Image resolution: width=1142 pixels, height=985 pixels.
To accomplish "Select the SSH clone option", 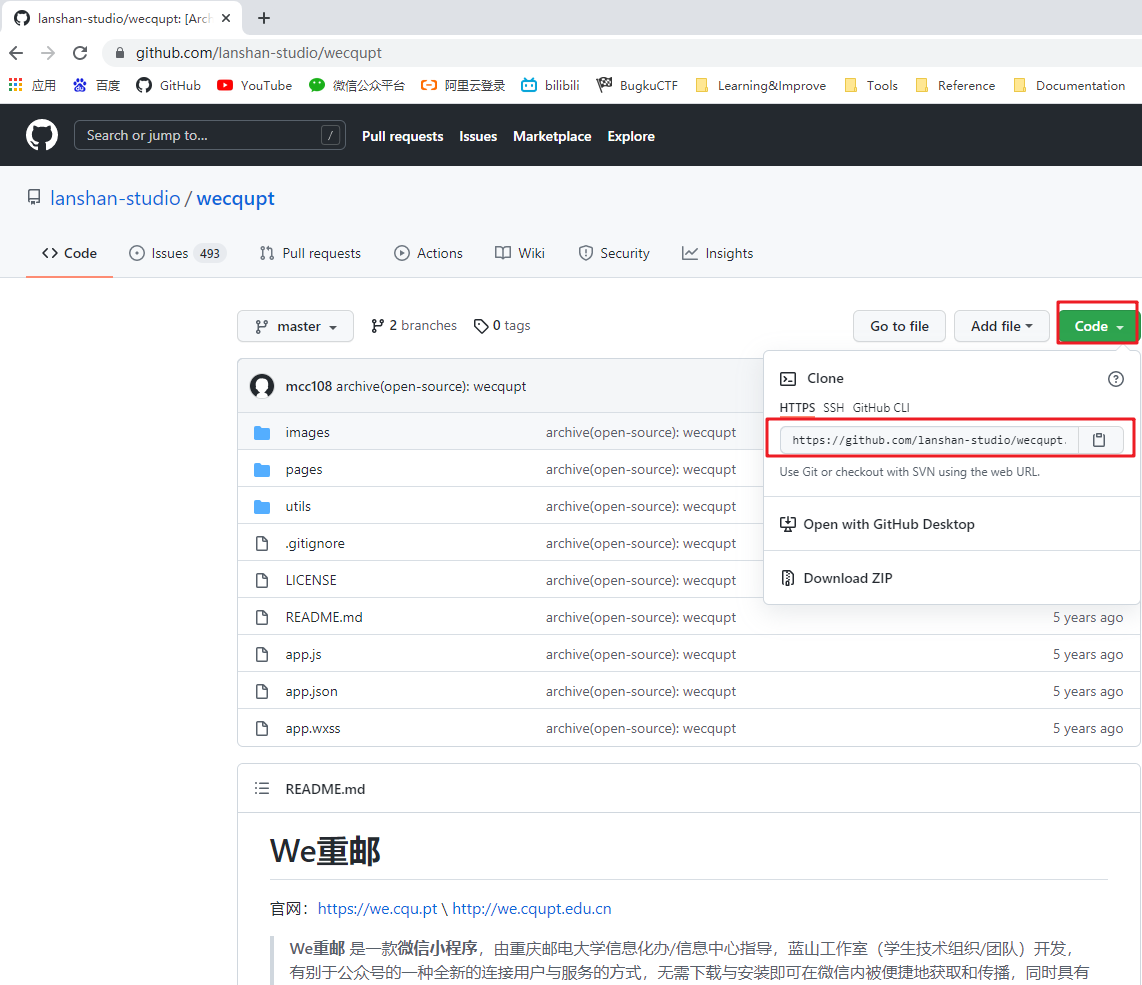I will click(833, 408).
